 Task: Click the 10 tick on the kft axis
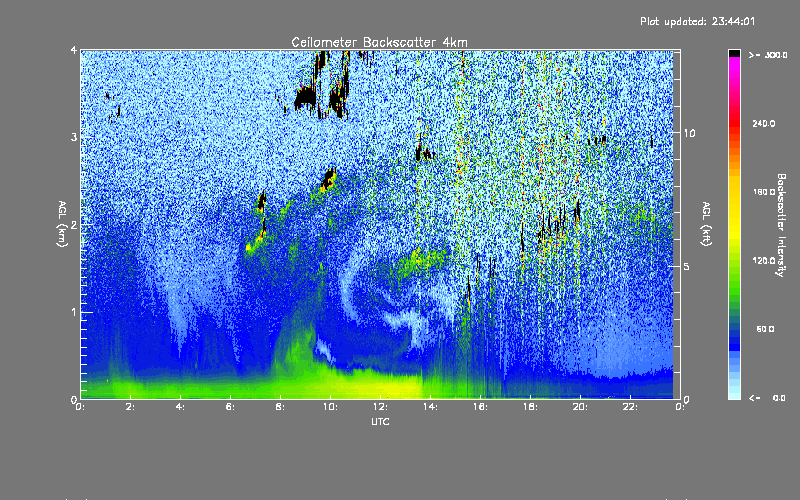(689, 133)
